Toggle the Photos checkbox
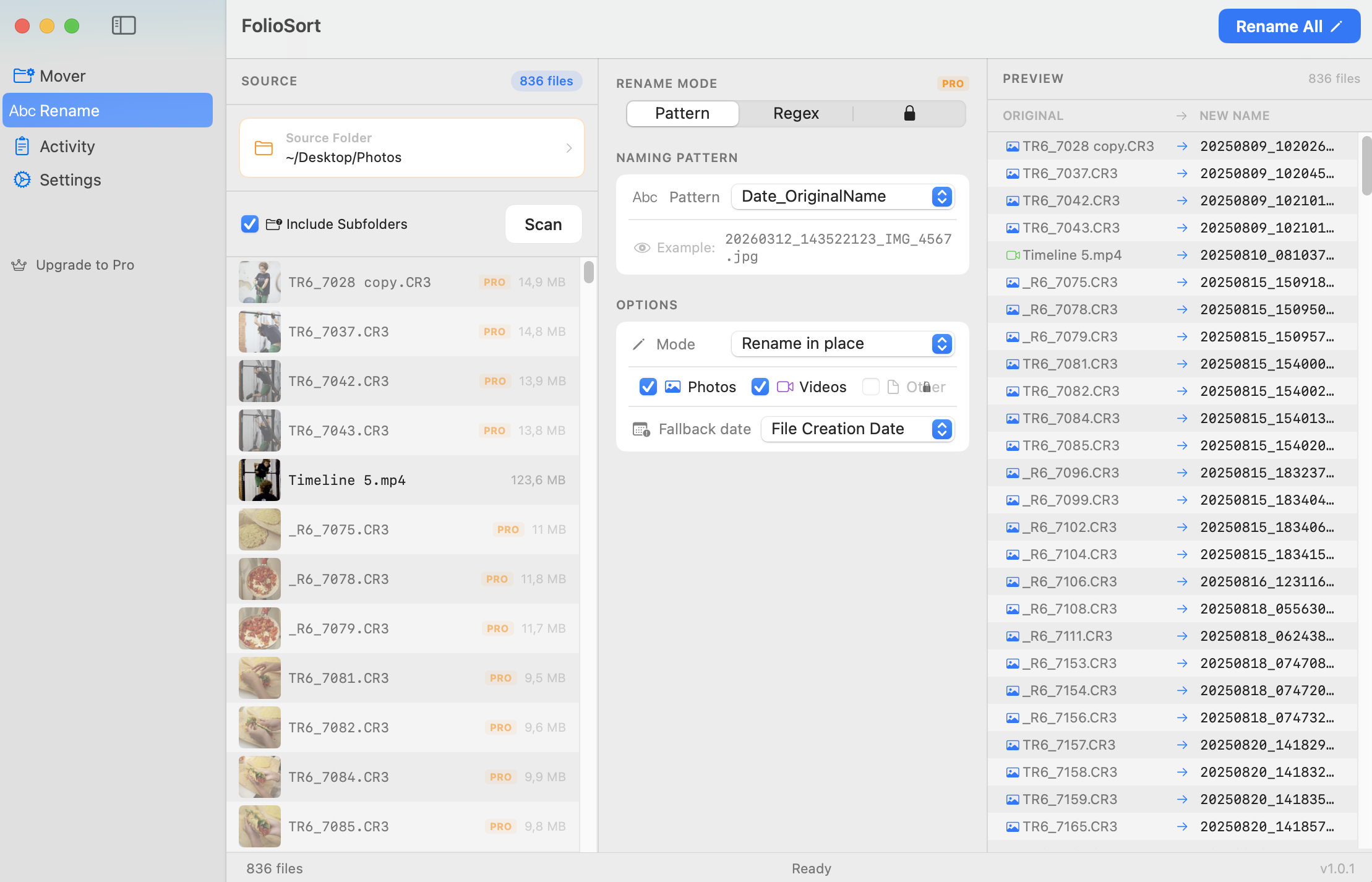Image resolution: width=1372 pixels, height=882 pixels. [x=648, y=387]
